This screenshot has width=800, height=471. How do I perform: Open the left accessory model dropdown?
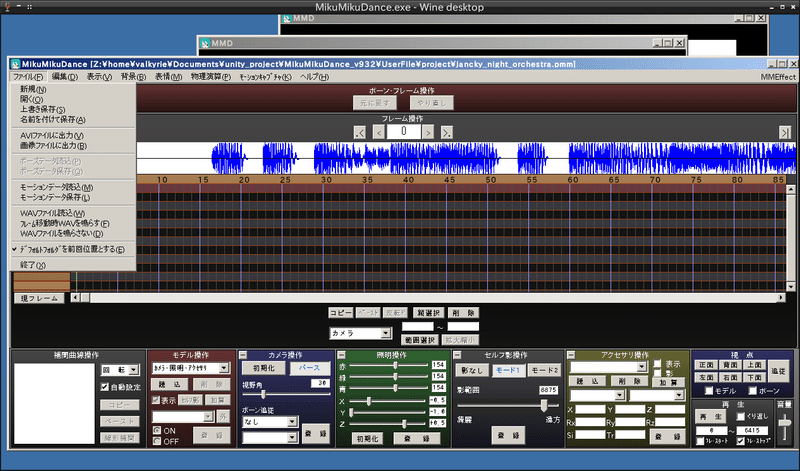(619, 395)
